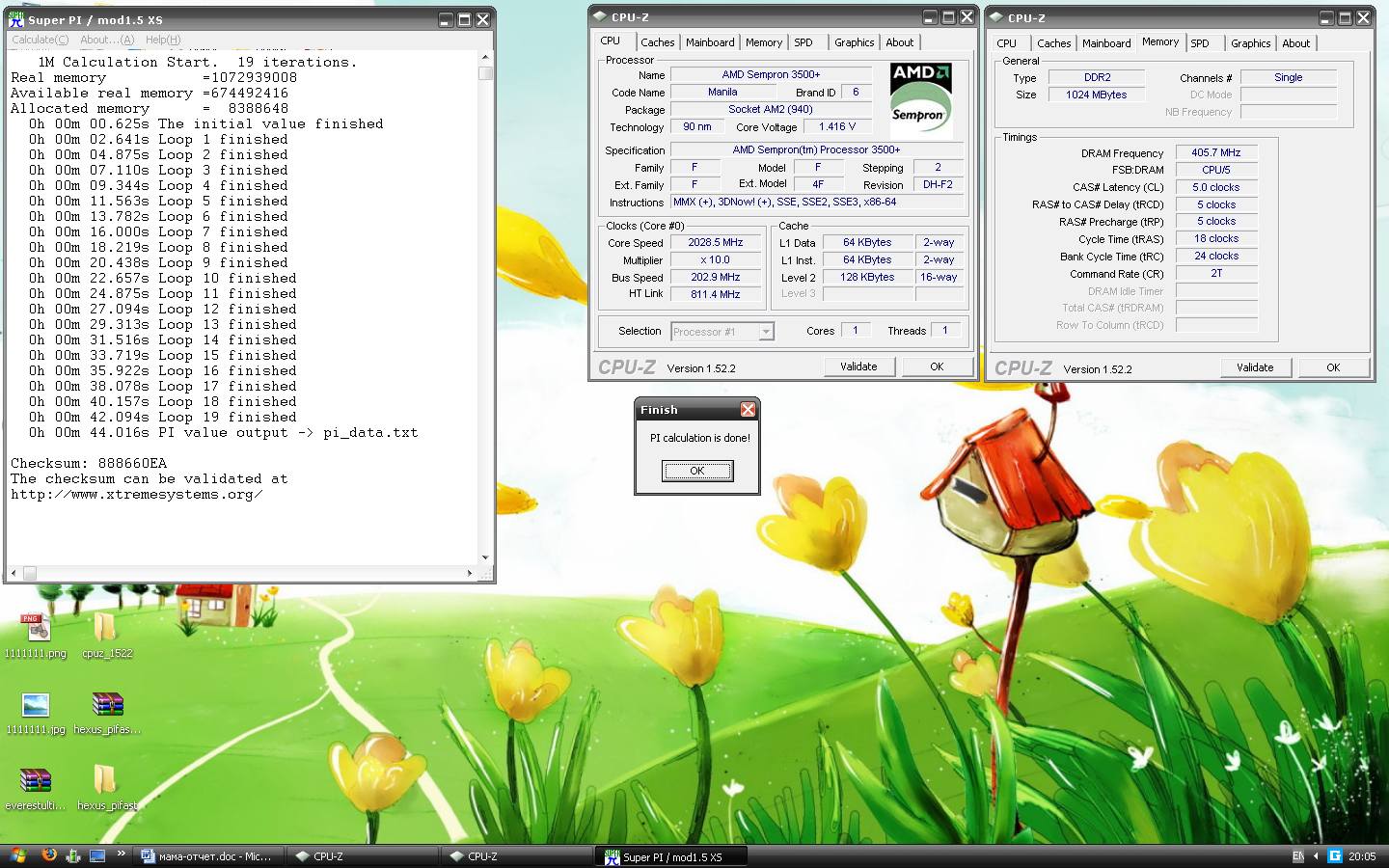The height and width of the screenshot is (868, 1389).
Task: Click the HT Link value 811.4 MHz
Action: point(716,295)
